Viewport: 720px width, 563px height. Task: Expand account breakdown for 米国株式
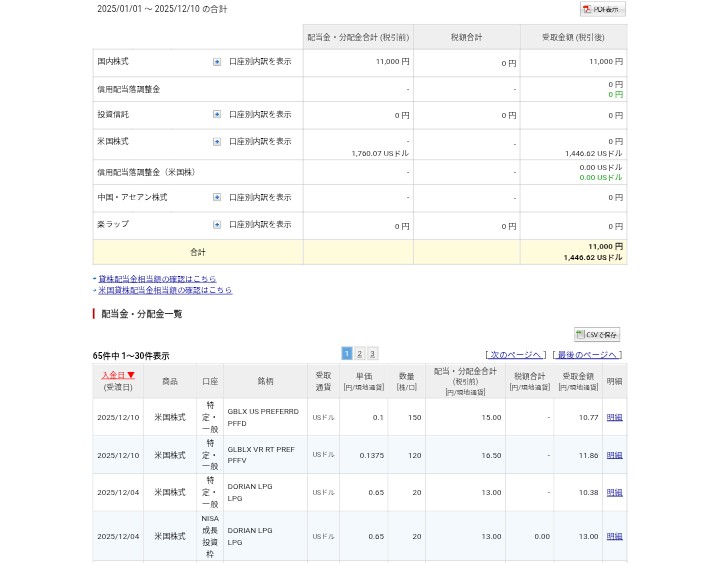click(217, 142)
